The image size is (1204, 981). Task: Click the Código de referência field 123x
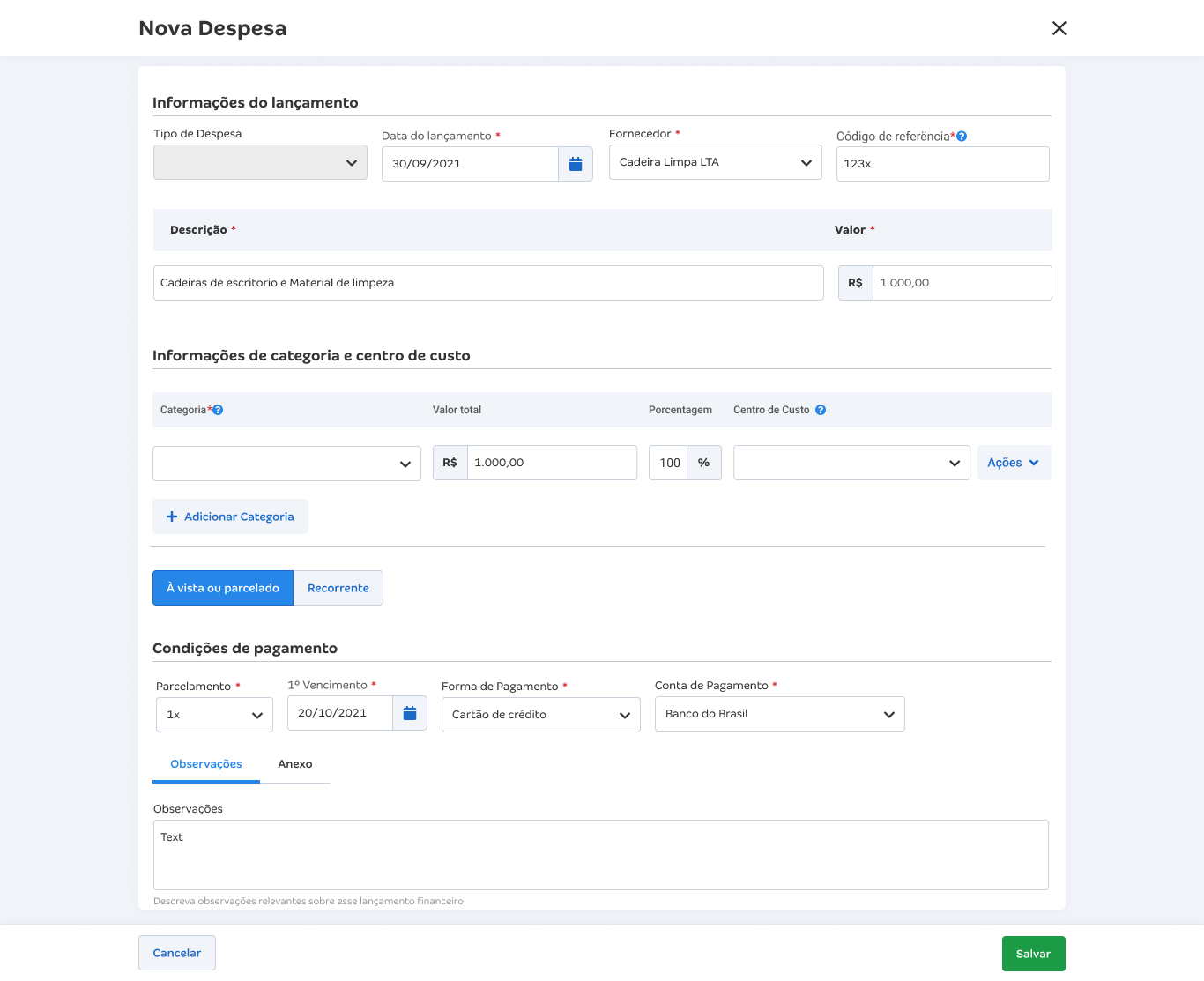click(x=942, y=164)
